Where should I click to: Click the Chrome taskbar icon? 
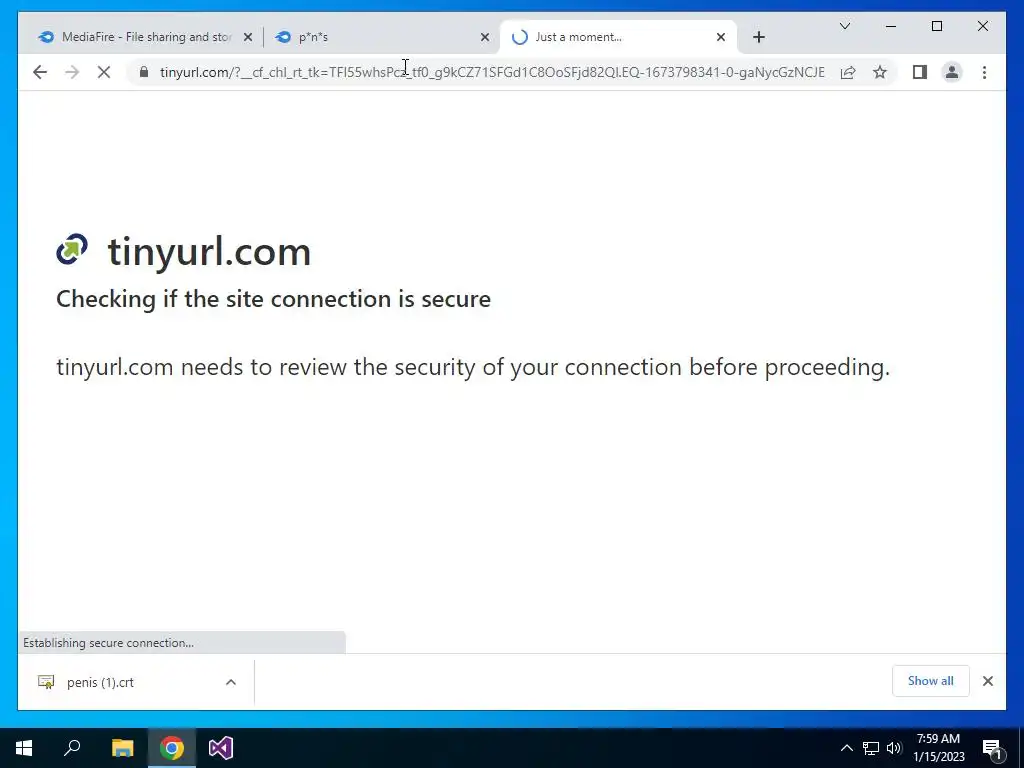tap(172, 748)
